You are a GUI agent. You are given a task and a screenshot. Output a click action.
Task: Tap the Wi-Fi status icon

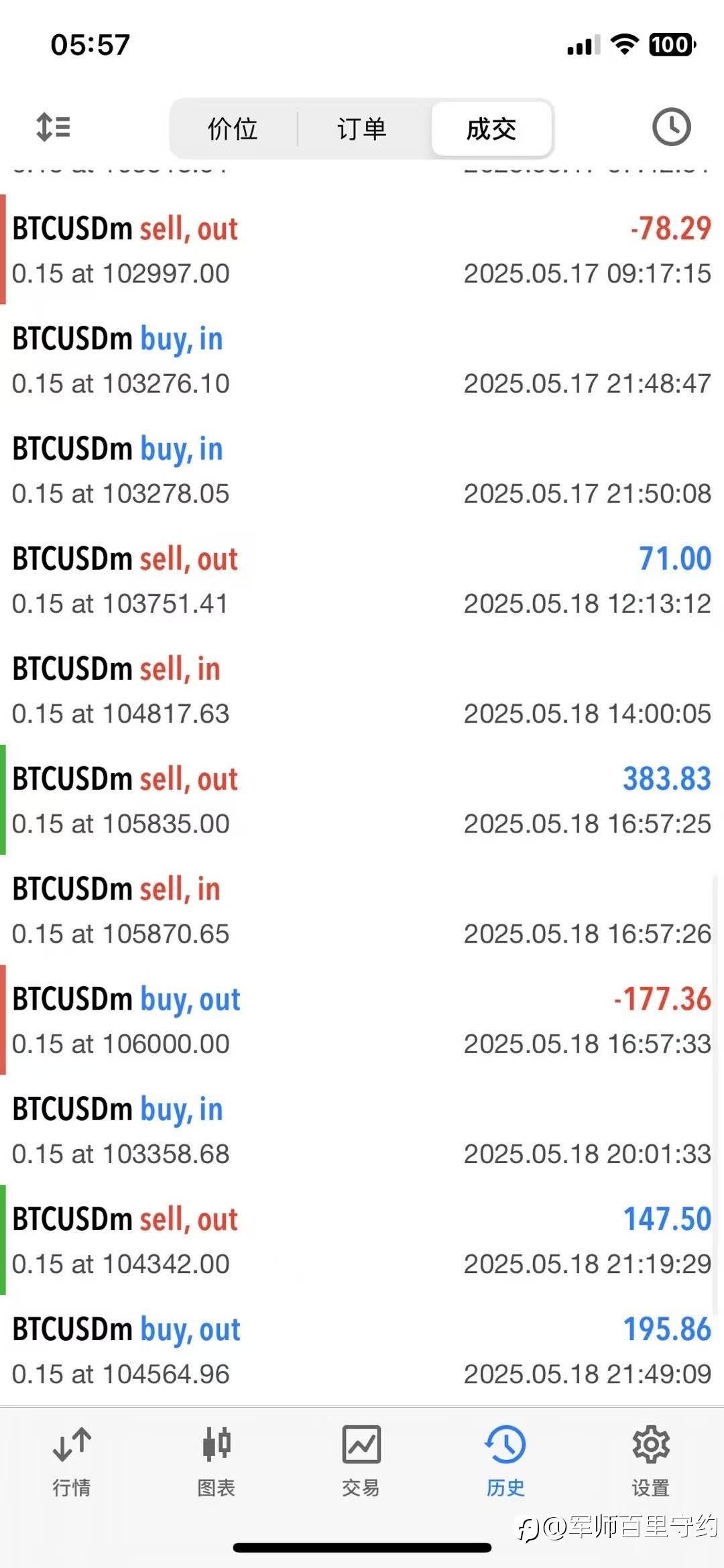pos(624,45)
